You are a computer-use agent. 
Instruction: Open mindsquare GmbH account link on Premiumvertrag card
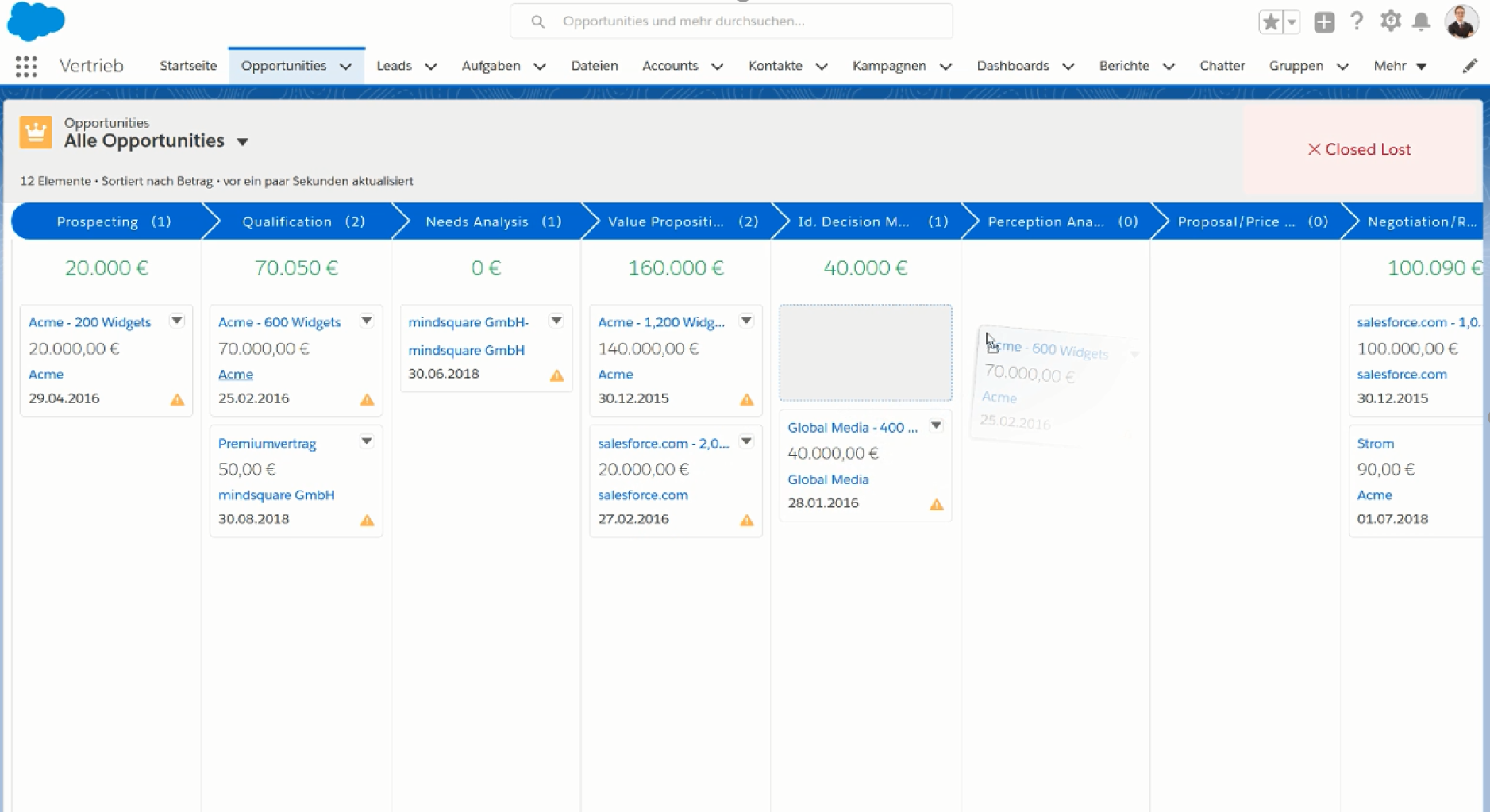click(276, 495)
